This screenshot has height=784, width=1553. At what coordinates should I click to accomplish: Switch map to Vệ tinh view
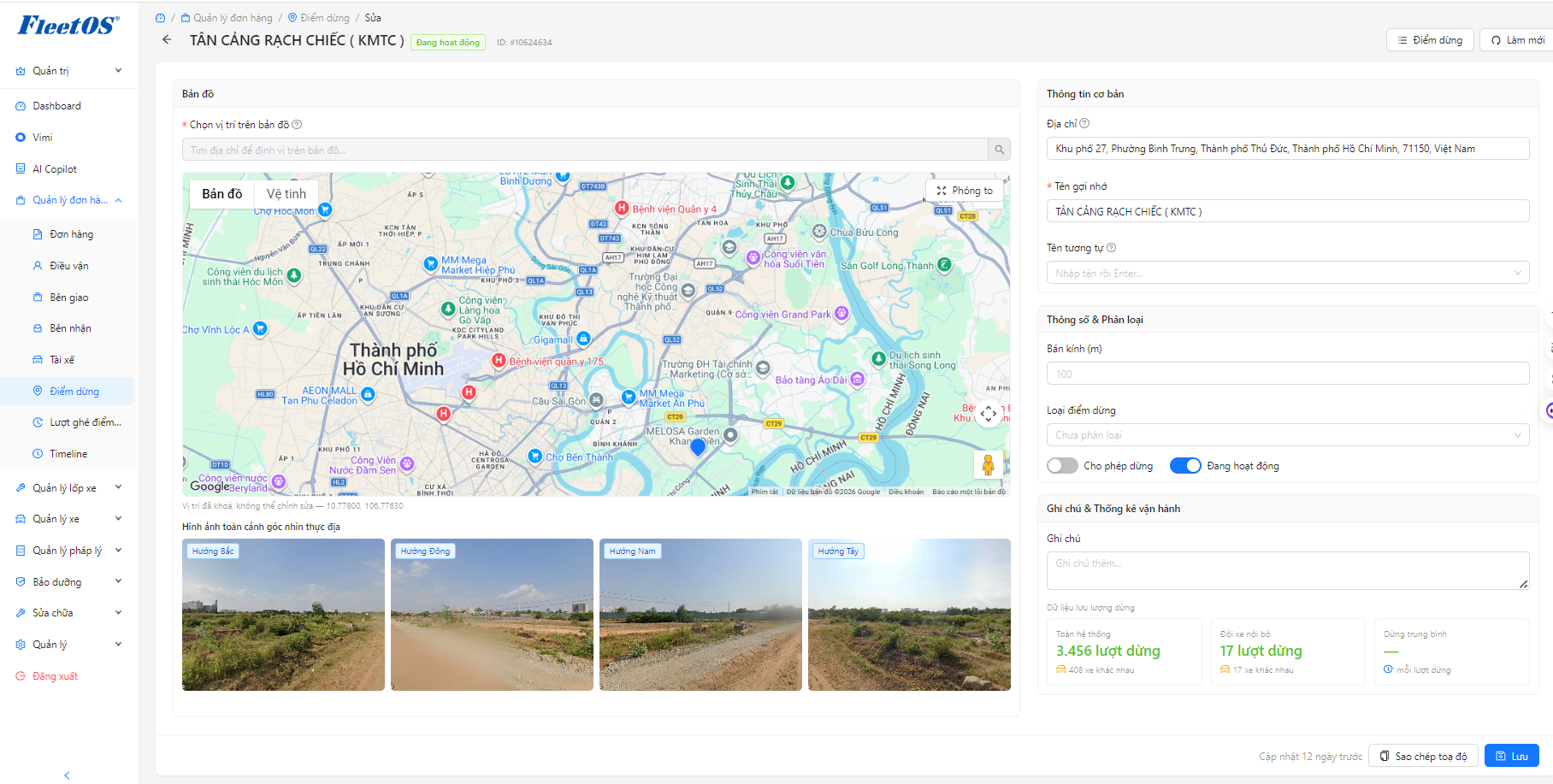pyautogui.click(x=286, y=194)
